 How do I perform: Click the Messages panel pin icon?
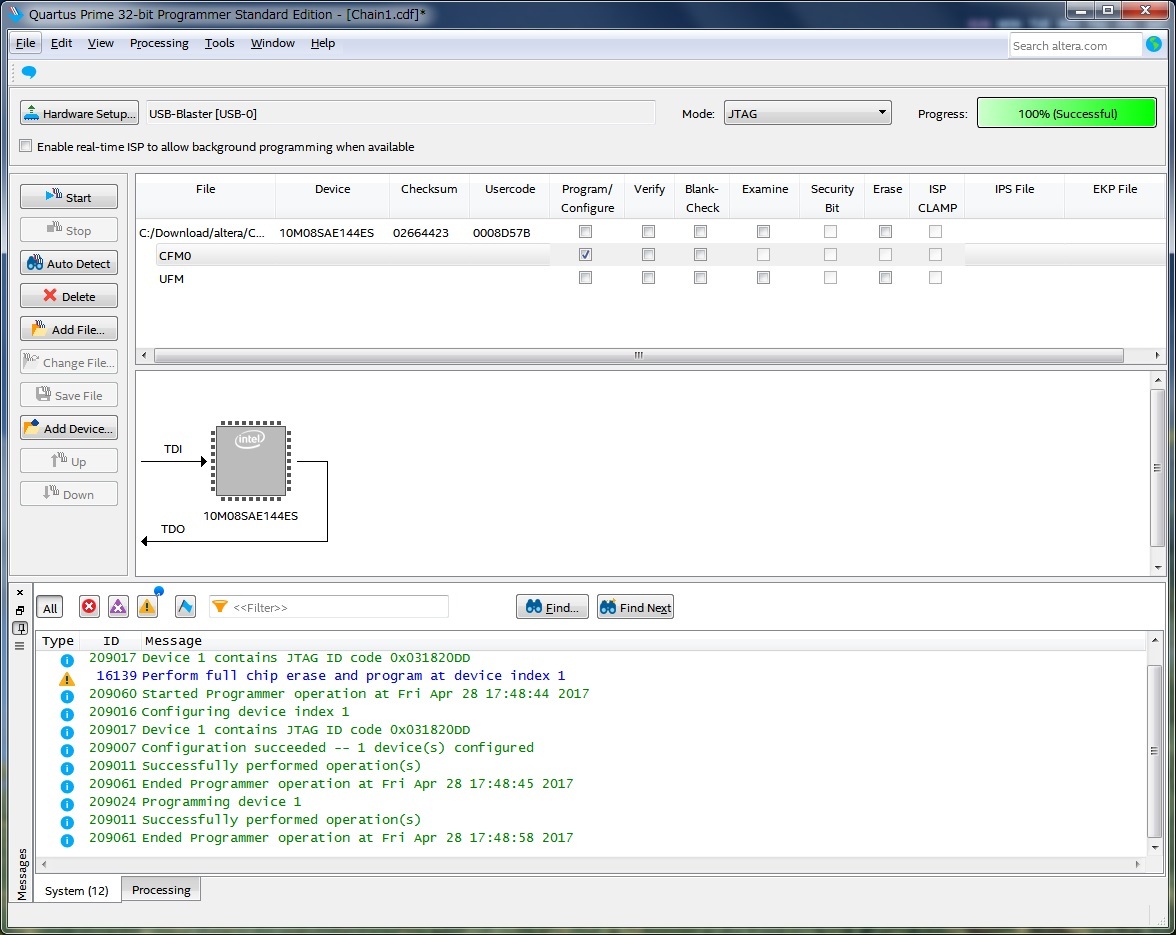click(x=20, y=628)
